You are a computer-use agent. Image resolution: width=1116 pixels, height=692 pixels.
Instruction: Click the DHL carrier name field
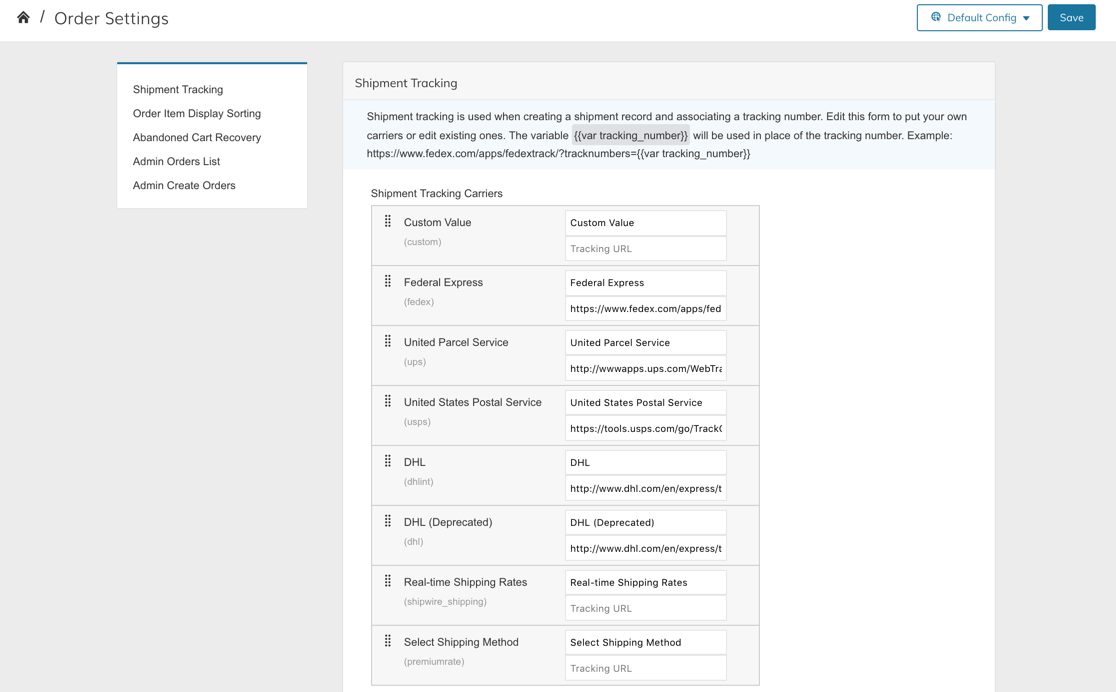point(646,462)
